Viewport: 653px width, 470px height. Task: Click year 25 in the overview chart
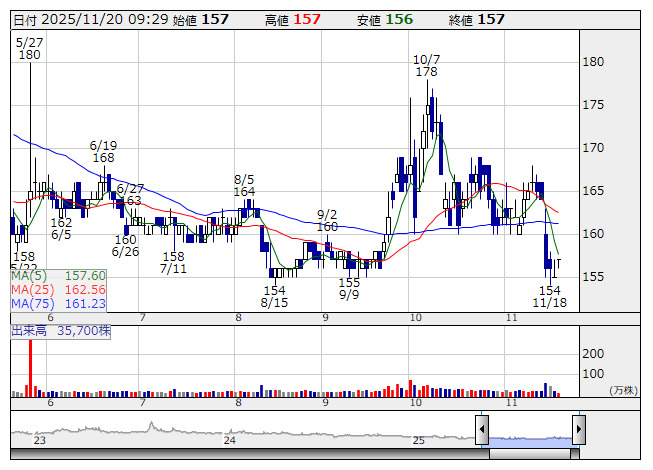click(x=419, y=440)
